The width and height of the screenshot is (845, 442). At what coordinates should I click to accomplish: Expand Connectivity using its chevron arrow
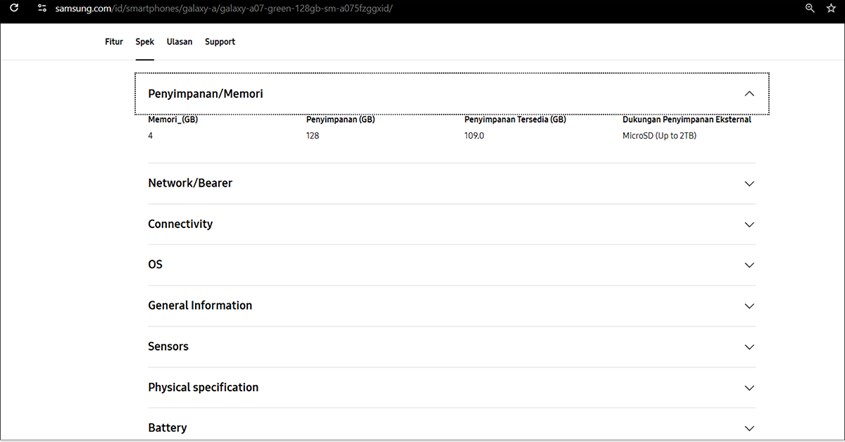[x=749, y=225]
